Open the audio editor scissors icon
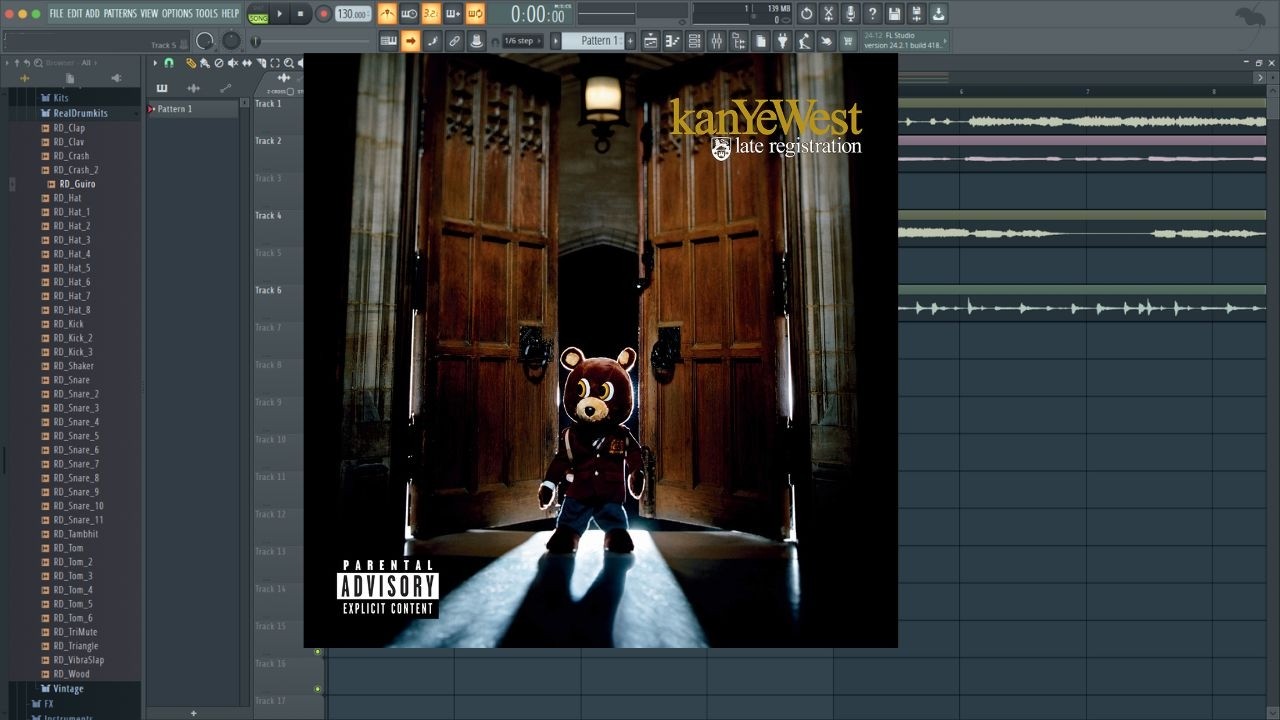 pyautogui.click(x=828, y=14)
